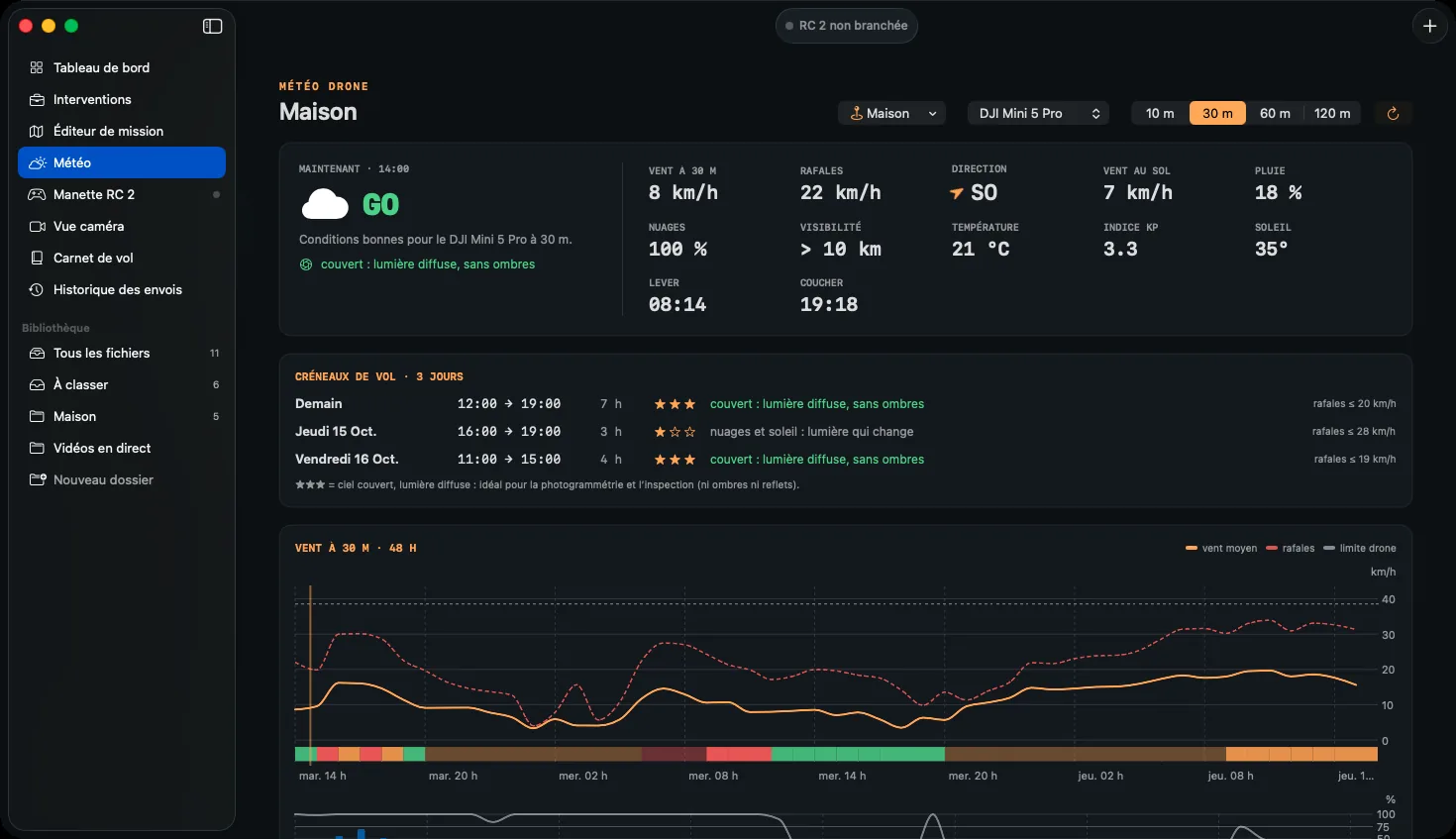Click the Éditeur de mission map icon
This screenshot has height=839, width=1456.
[x=37, y=131]
